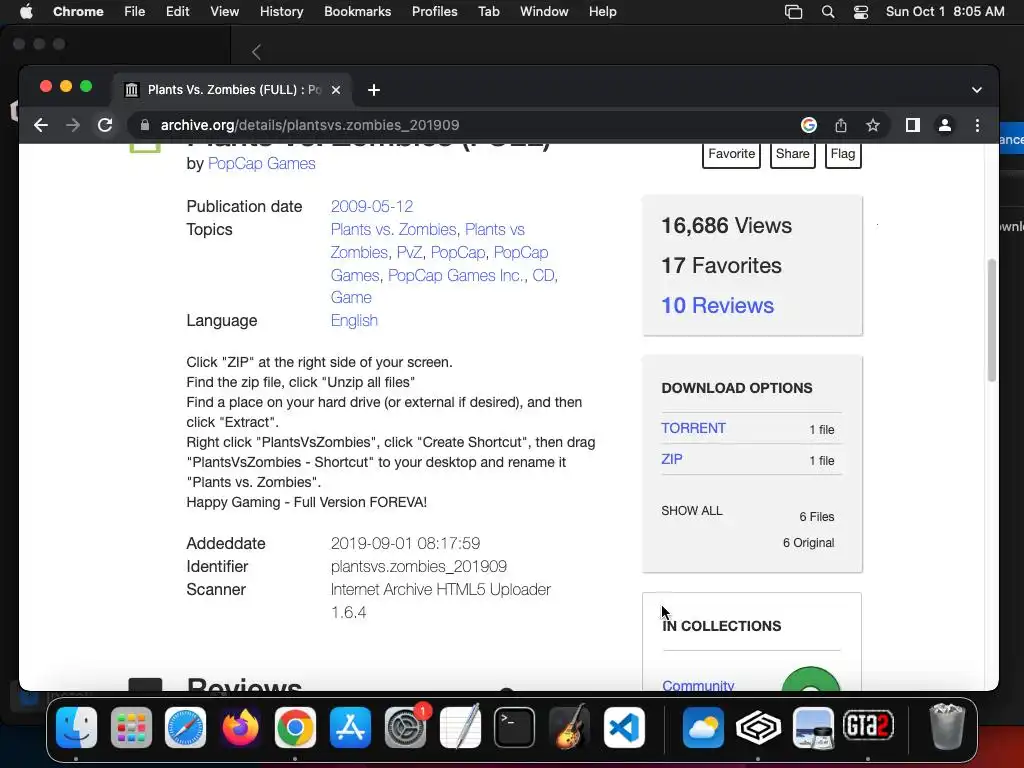This screenshot has height=768, width=1024.
Task: Open the Window menu
Action: 544,12
